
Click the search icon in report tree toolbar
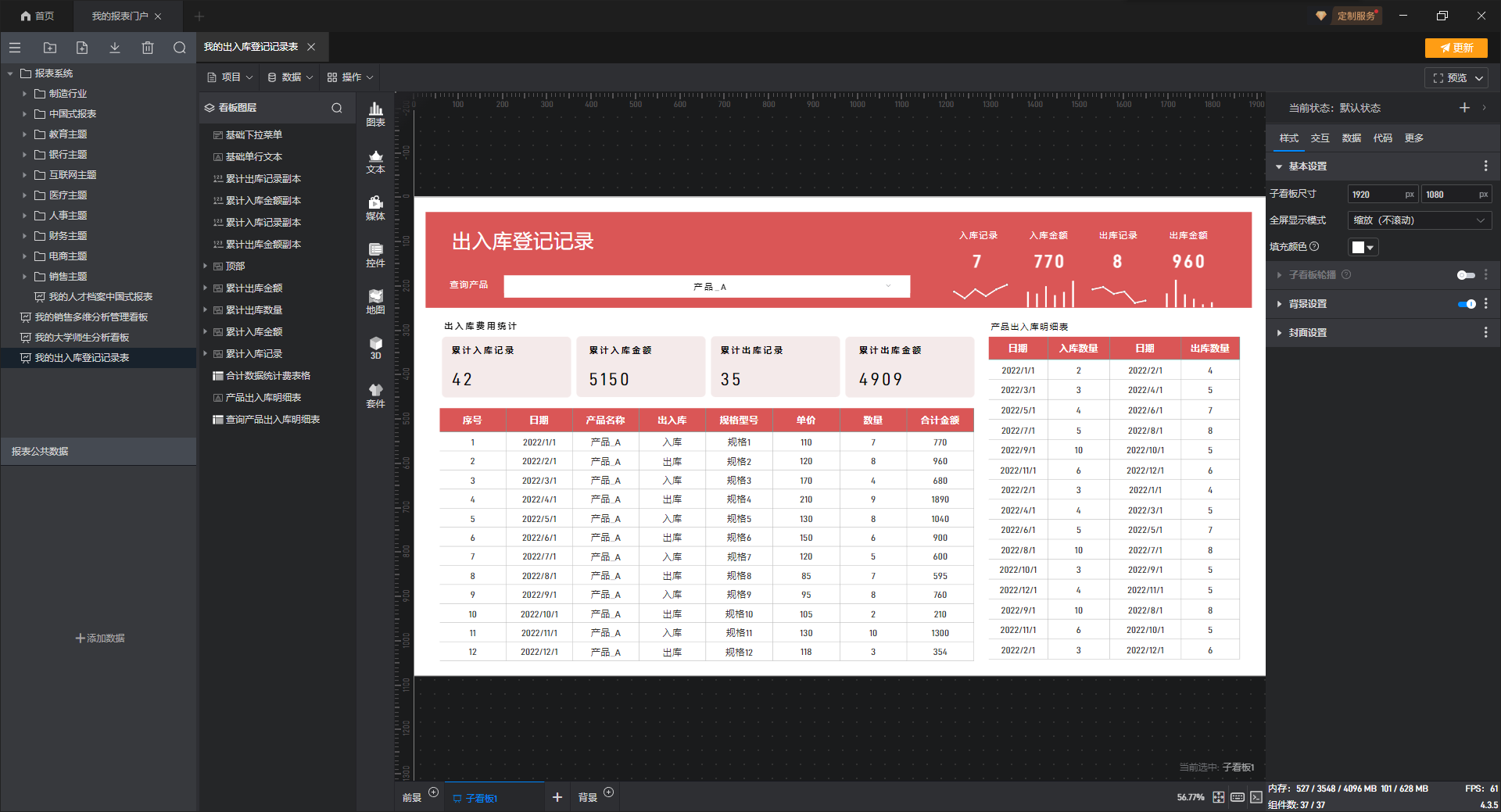180,48
